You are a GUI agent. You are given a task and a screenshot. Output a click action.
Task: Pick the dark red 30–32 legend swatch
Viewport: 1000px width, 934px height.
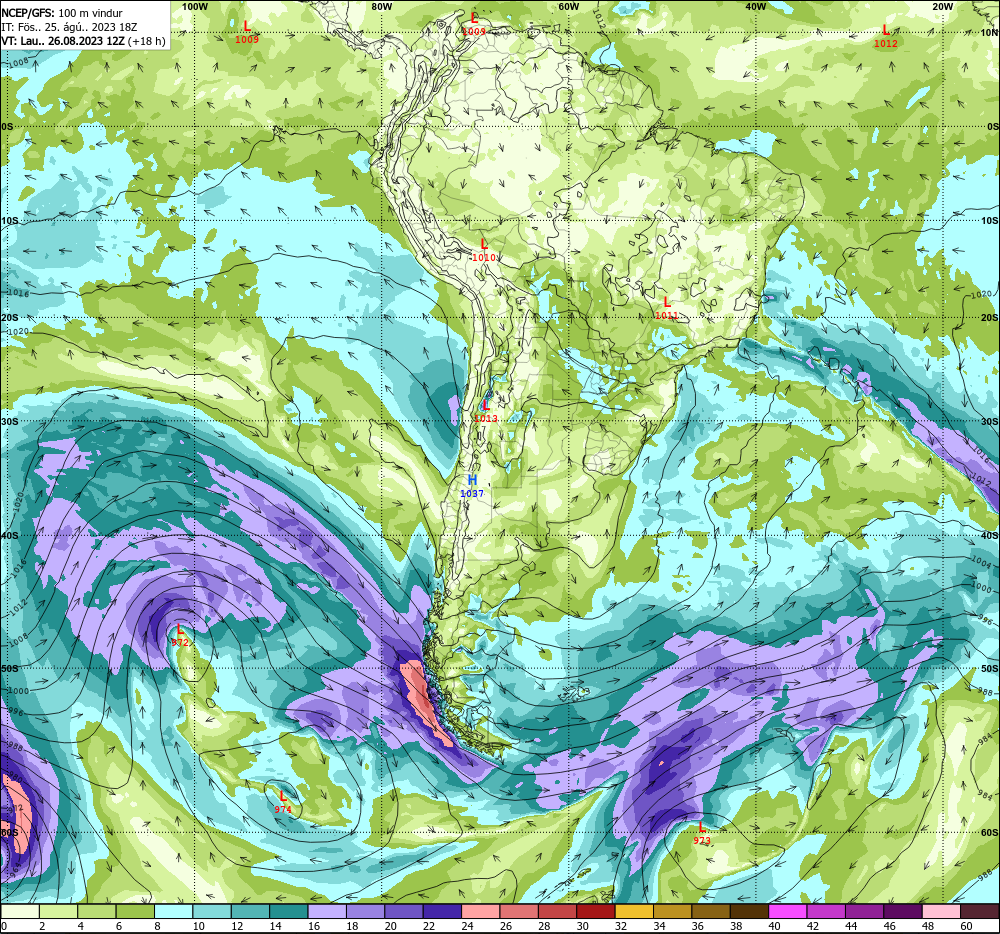[596, 912]
